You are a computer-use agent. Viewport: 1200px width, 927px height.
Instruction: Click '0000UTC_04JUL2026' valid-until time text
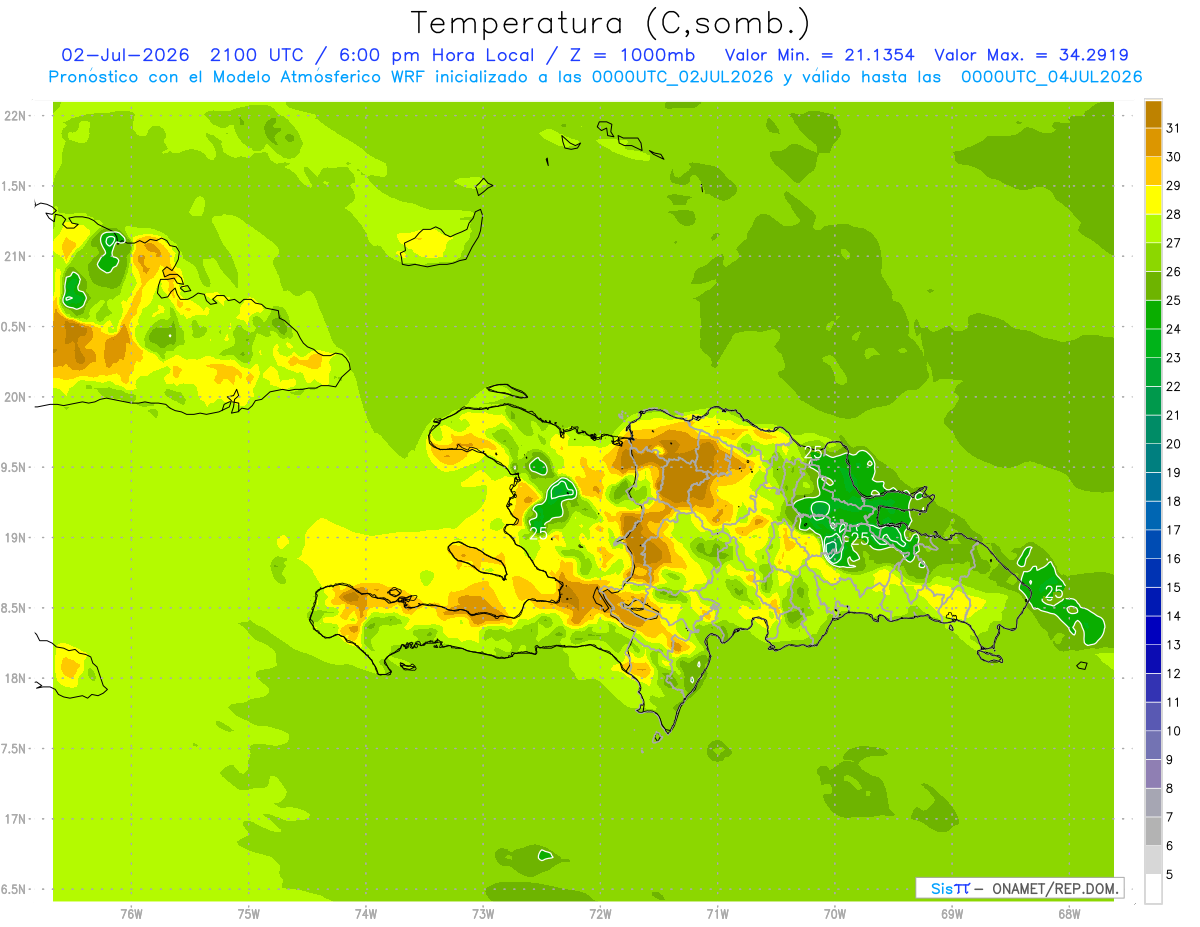(x=1051, y=77)
